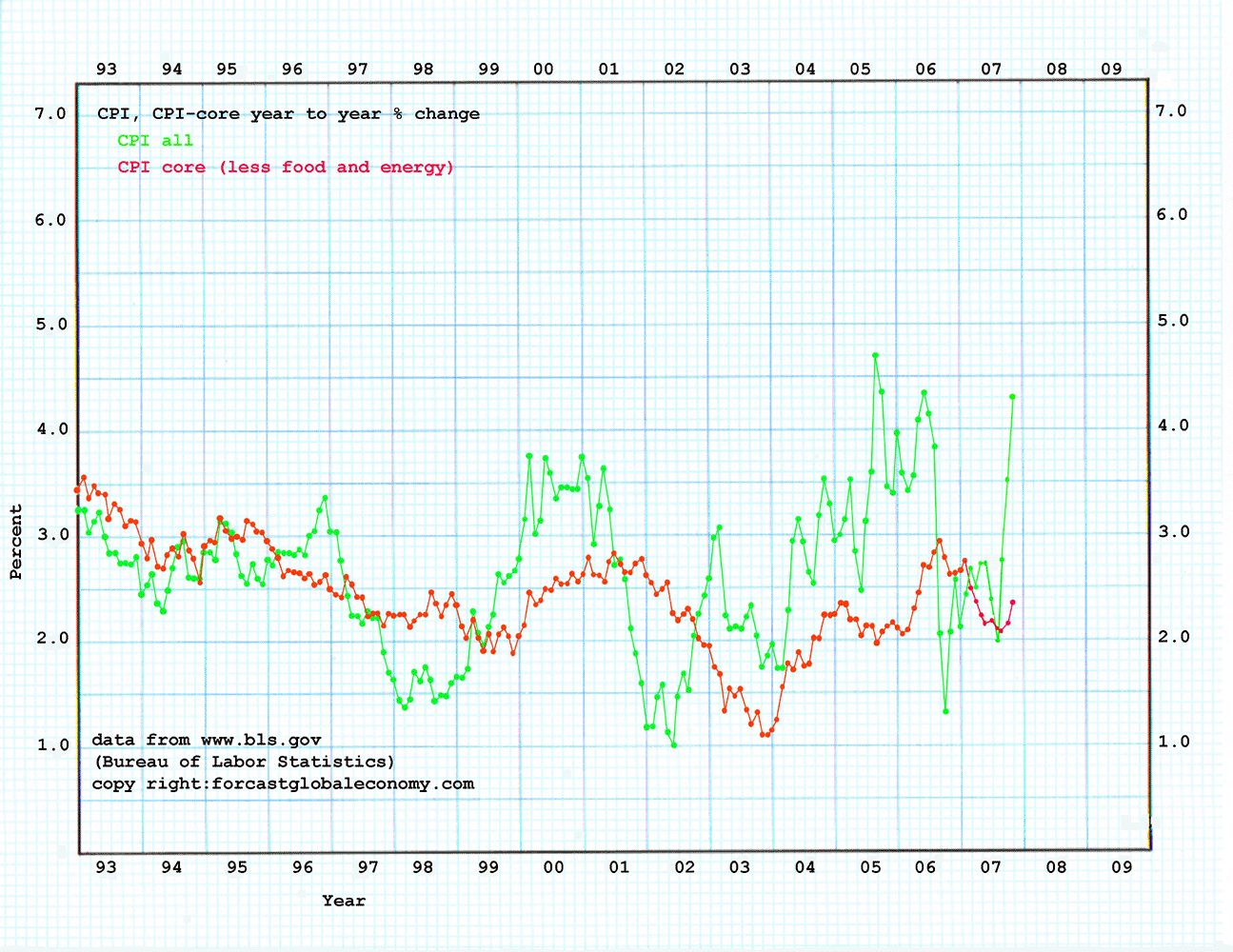Select the "00" year label on the bottom axis
This screenshot has height=952, width=1233.
click(553, 867)
